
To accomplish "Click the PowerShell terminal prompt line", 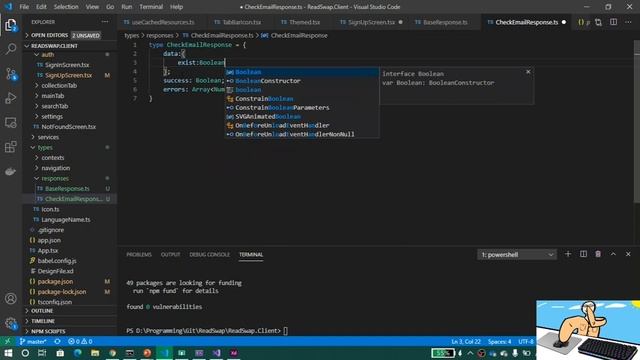I will 207,331.
